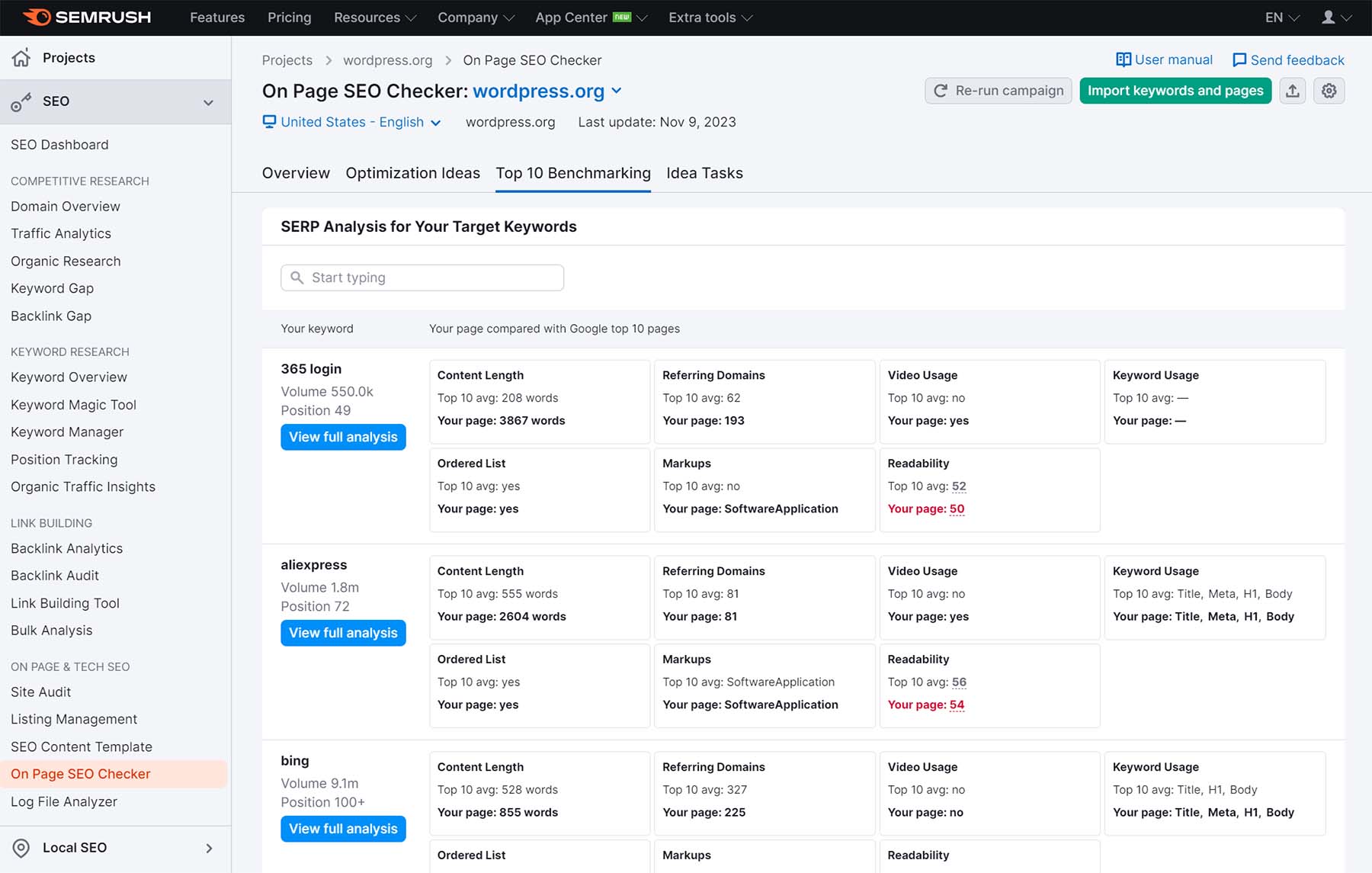Click Import keywords and pages
The image size is (1372, 873).
[x=1175, y=91]
